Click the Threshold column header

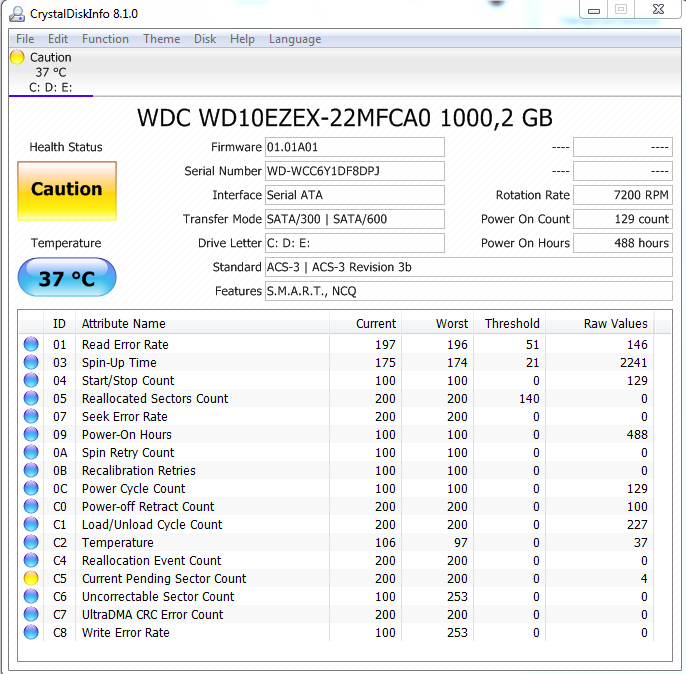pos(509,324)
